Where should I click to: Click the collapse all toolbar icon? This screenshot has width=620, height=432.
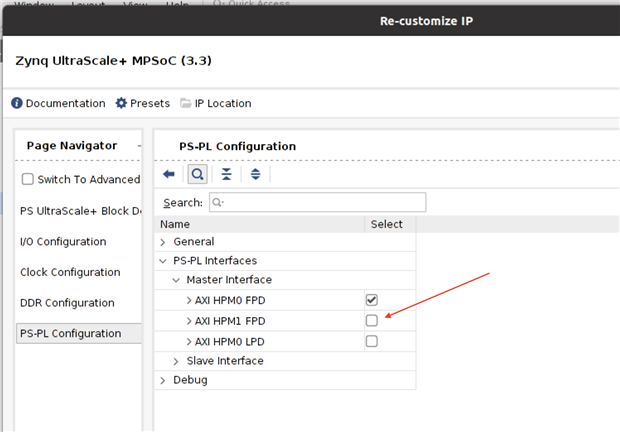[227, 174]
